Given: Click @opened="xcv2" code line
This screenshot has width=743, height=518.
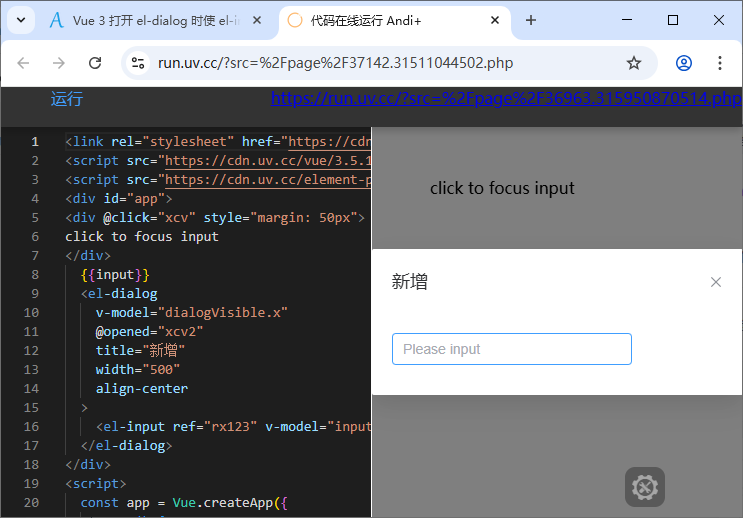Looking at the screenshot, I should point(149,331).
